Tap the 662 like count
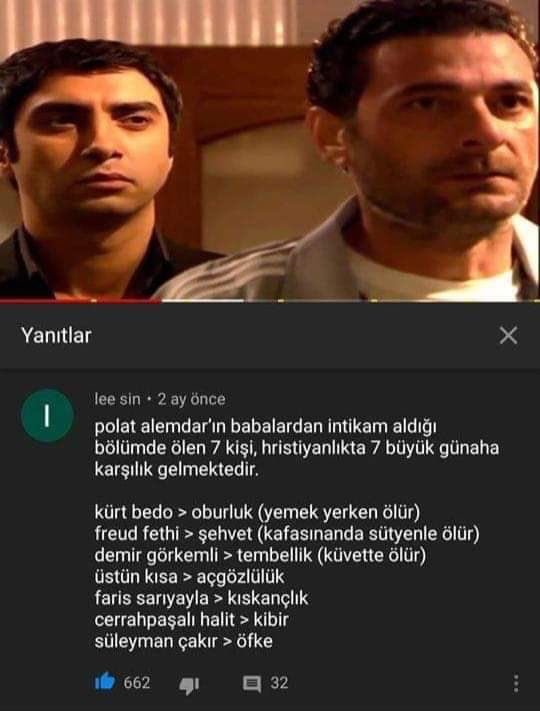Image resolution: width=540 pixels, height=711 pixels. [x=137, y=682]
